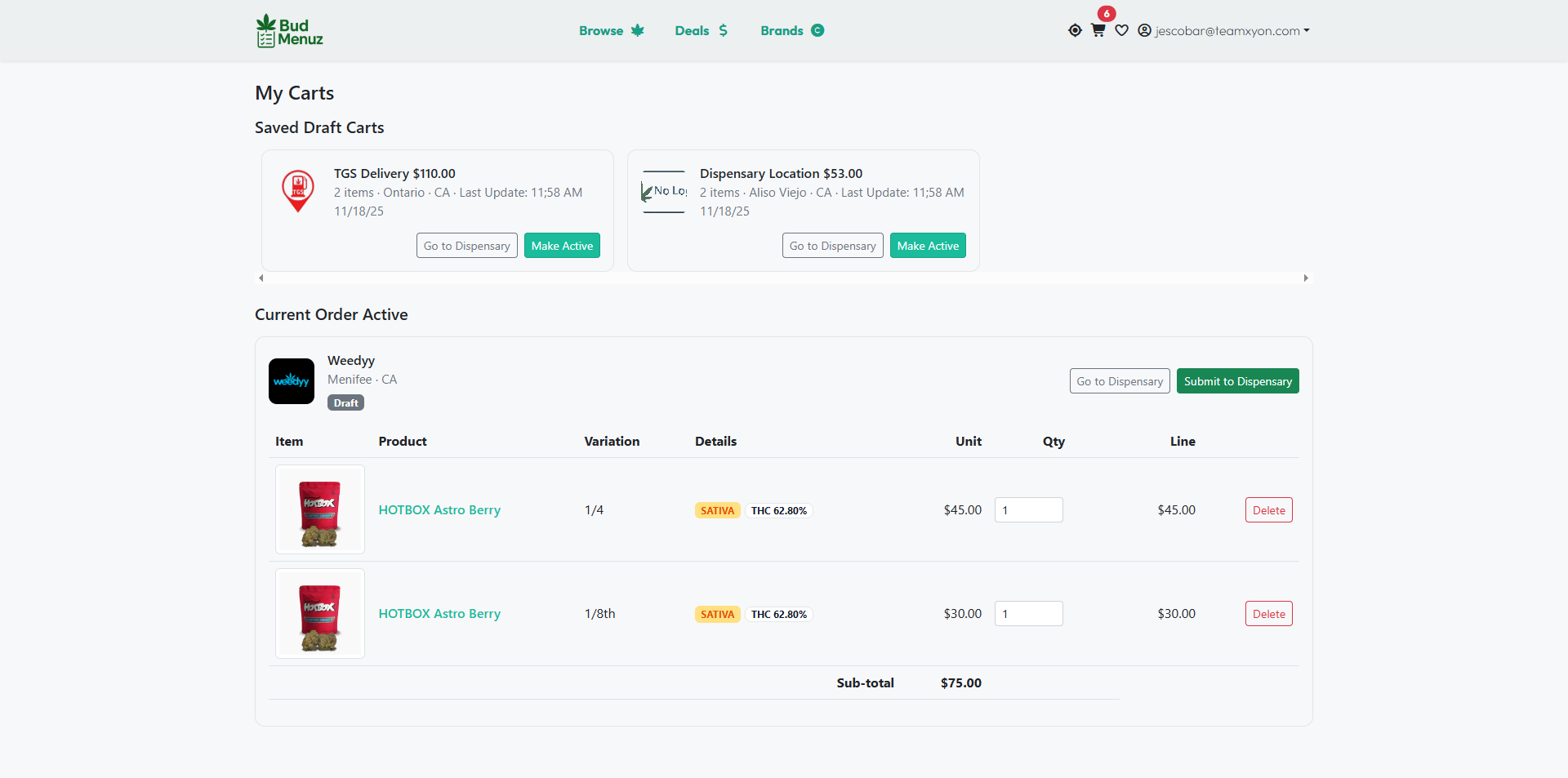Image resolution: width=1568 pixels, height=778 pixels.
Task: Open the favorites heart icon
Action: click(1121, 30)
